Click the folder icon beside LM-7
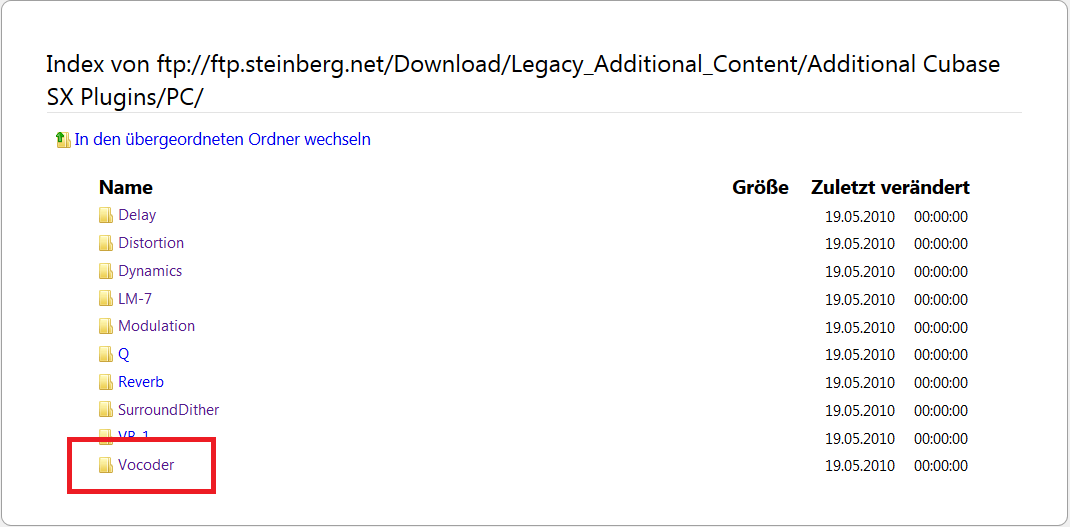This screenshot has height=527, width=1070. coord(106,299)
